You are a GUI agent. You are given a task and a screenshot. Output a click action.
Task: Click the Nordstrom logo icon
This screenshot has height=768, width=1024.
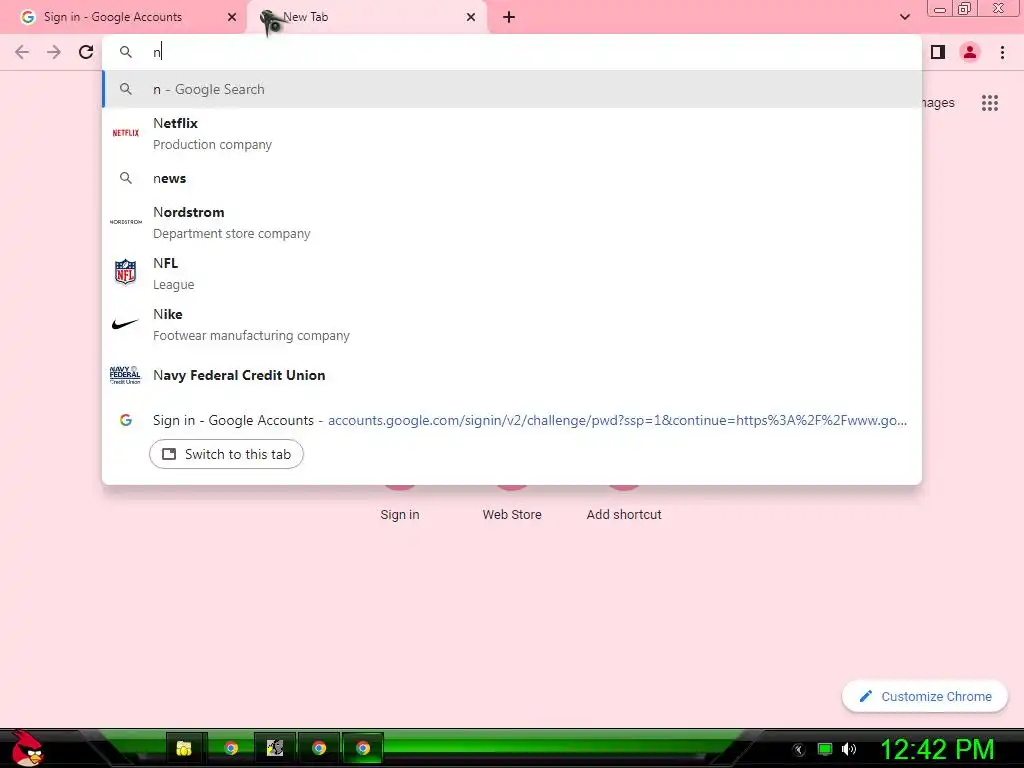pyautogui.click(x=125, y=222)
